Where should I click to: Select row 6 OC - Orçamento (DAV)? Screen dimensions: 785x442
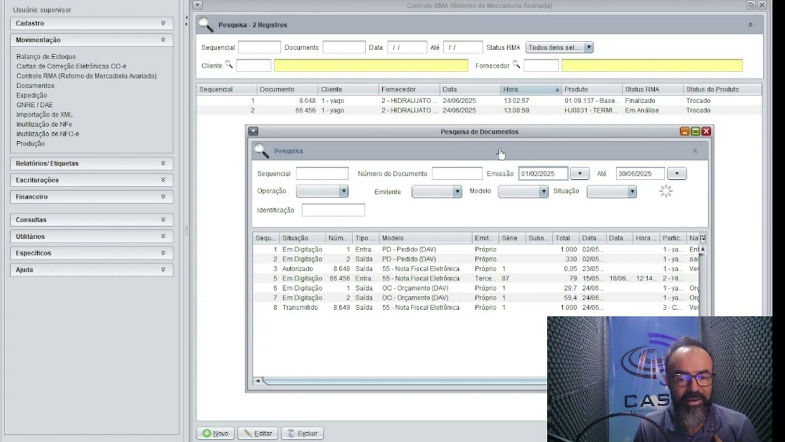(476, 288)
